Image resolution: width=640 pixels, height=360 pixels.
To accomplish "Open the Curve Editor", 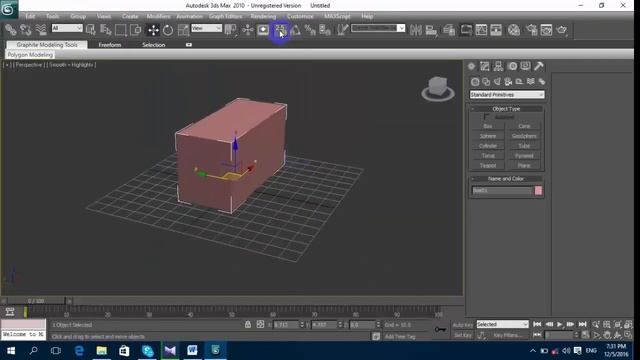I will [x=481, y=30].
